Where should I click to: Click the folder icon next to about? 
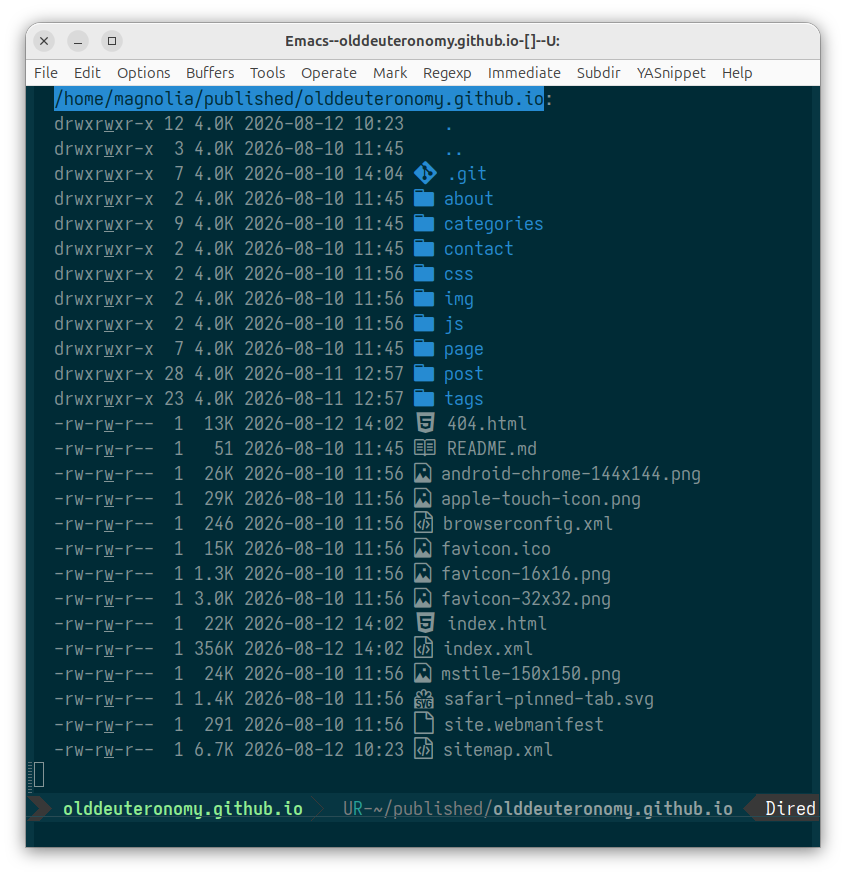tap(424, 198)
